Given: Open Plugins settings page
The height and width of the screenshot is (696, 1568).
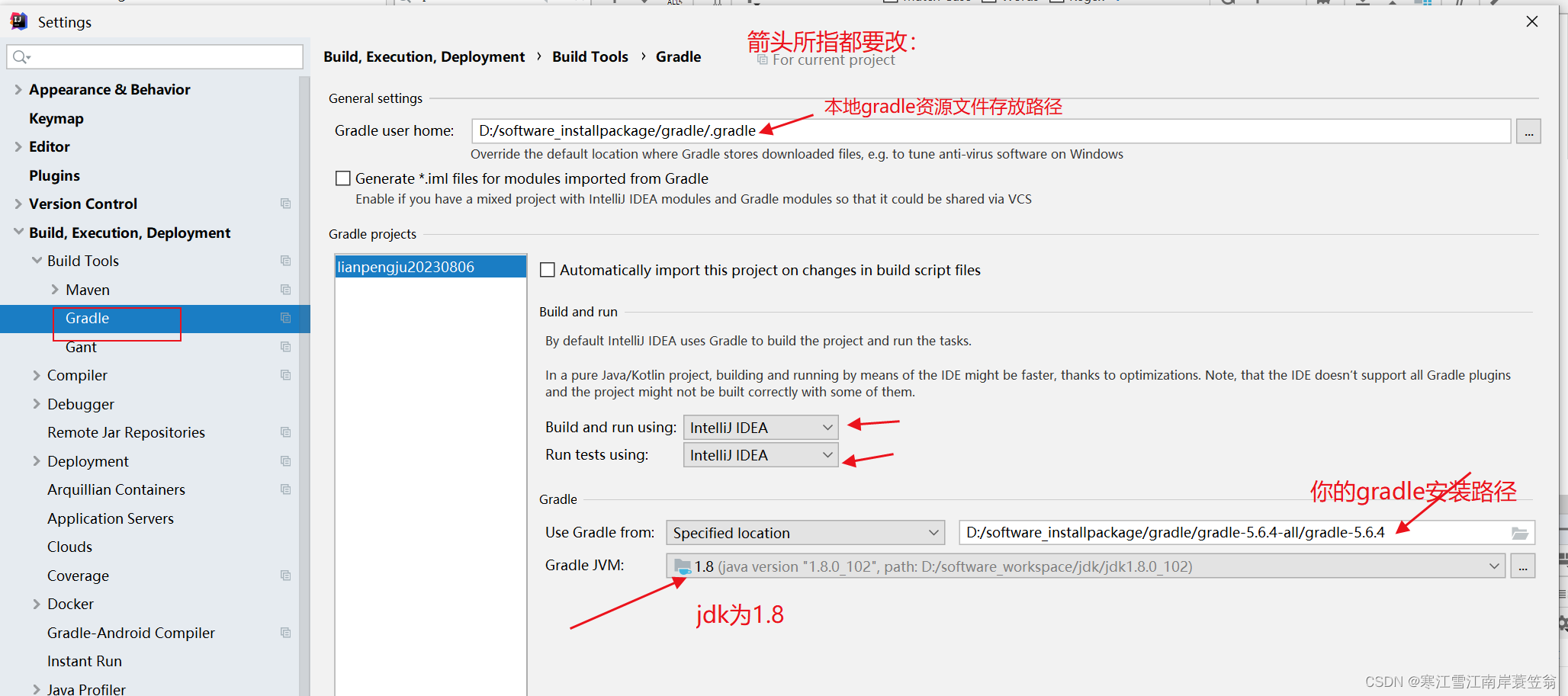Looking at the screenshot, I should (x=54, y=175).
